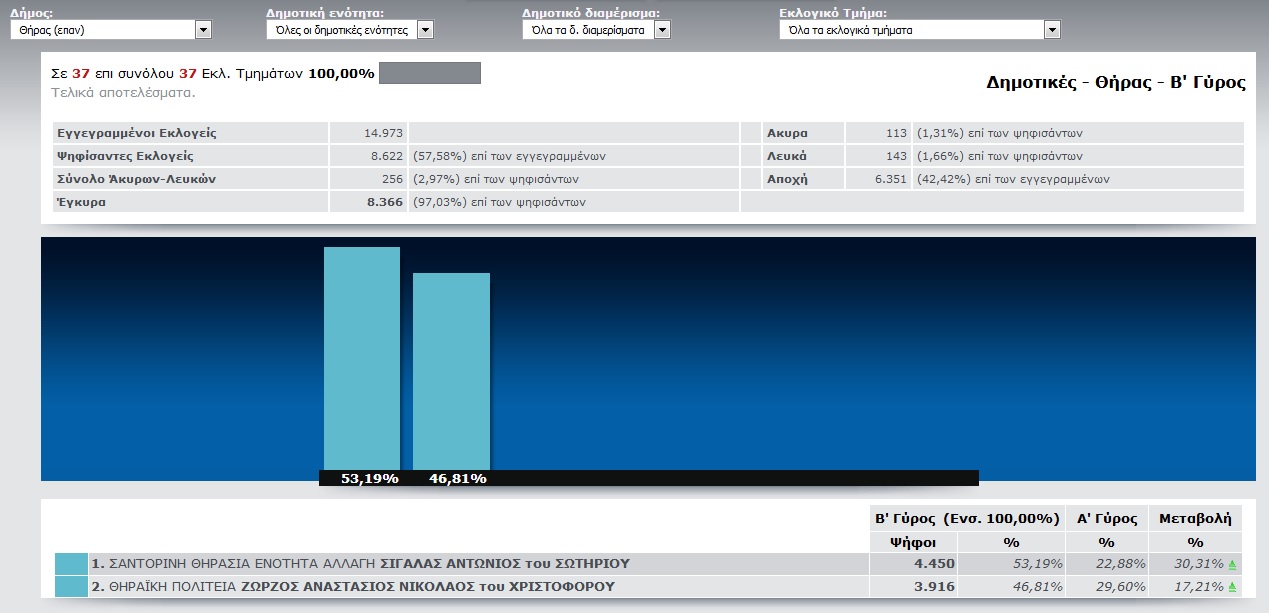Click the Δημοτικές - Θήρας - Β' Γύρος title
The width and height of the screenshot is (1269, 613).
pyautogui.click(x=1115, y=82)
